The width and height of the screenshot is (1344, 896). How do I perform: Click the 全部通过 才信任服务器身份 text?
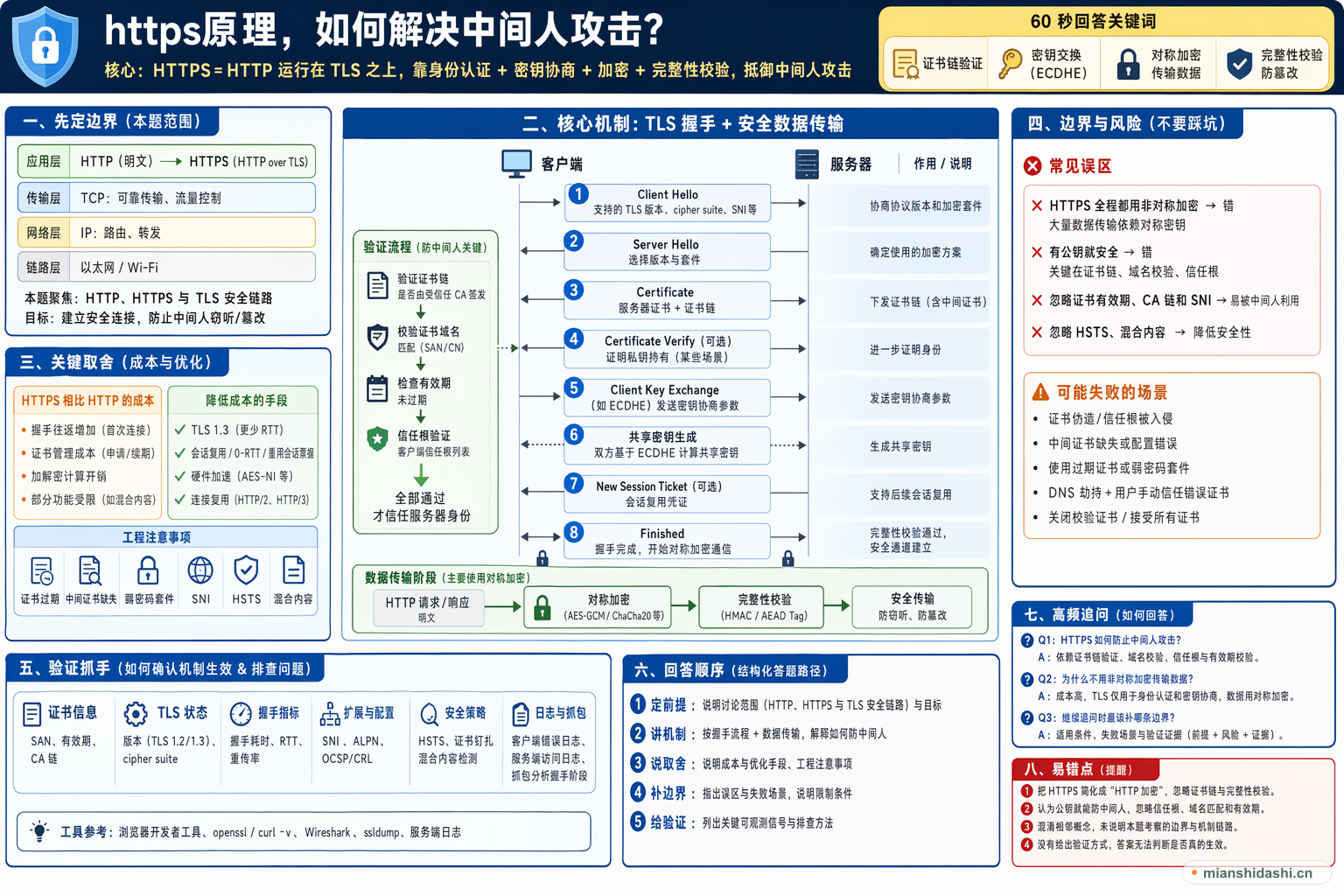point(422,507)
